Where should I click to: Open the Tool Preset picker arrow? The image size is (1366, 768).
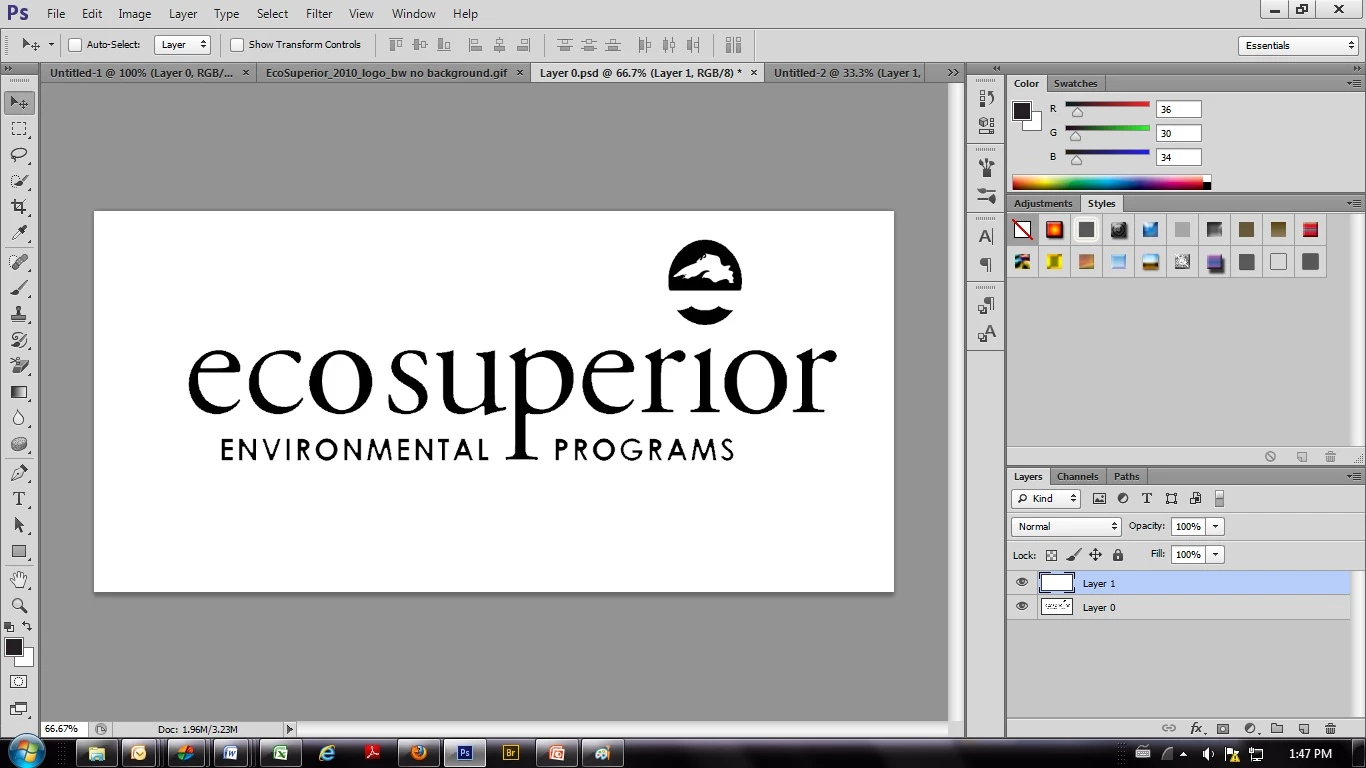(51, 45)
